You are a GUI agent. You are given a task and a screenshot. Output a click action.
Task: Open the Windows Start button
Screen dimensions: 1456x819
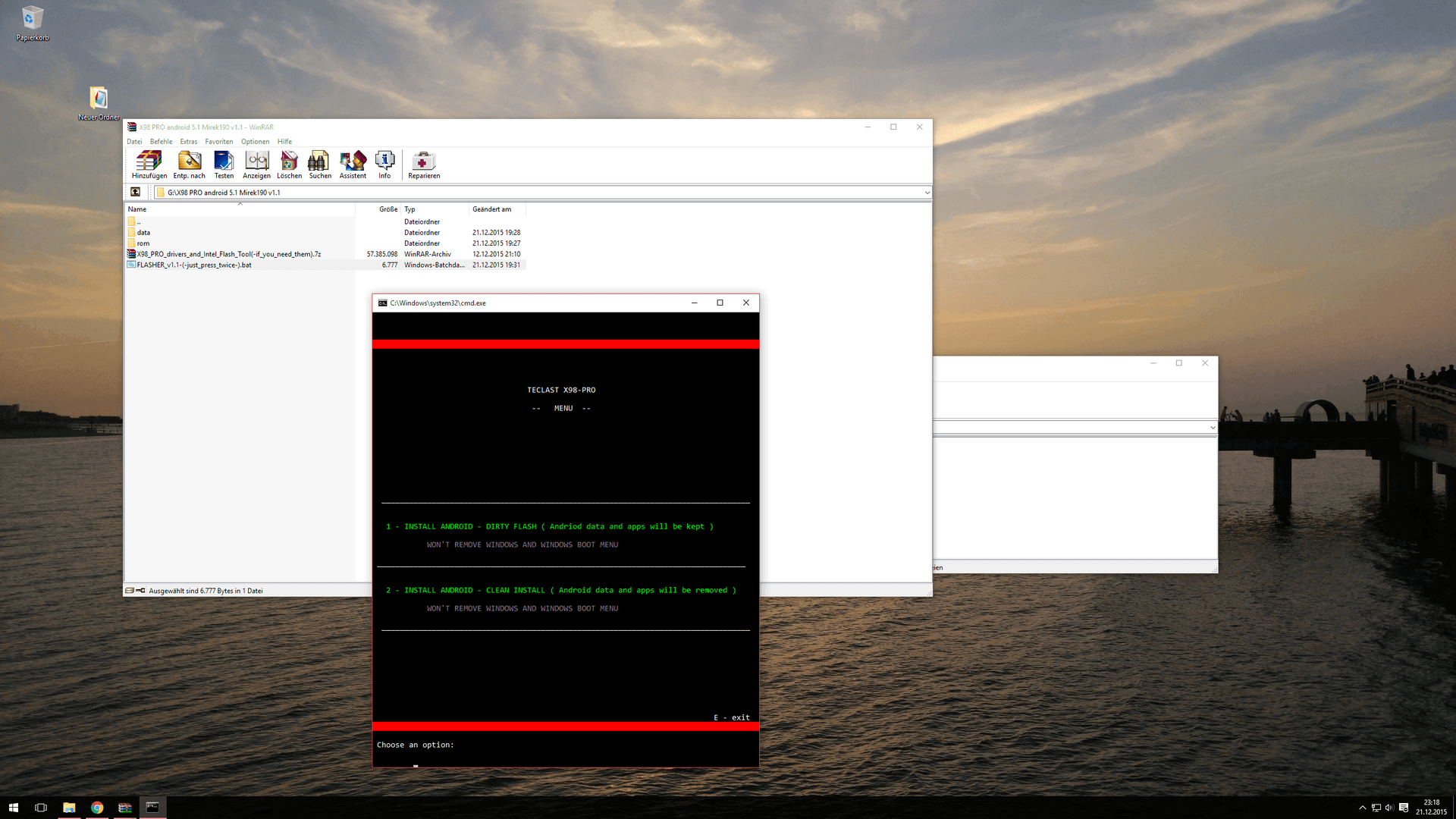point(13,808)
